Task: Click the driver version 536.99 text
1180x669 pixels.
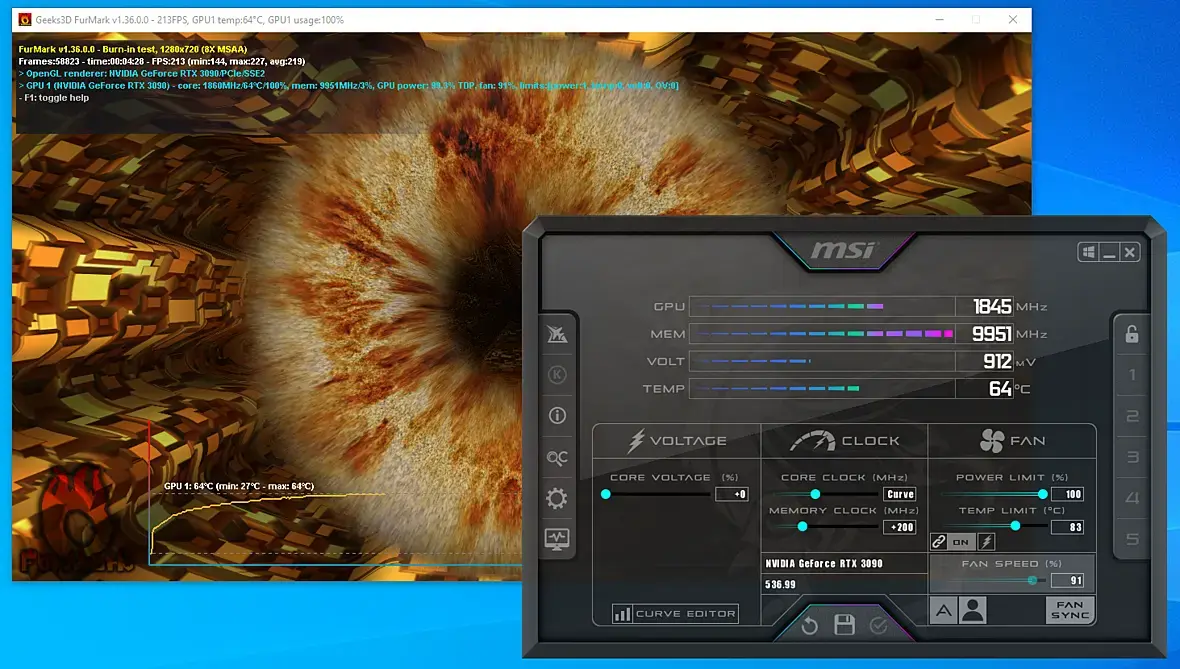Action: coord(780,584)
